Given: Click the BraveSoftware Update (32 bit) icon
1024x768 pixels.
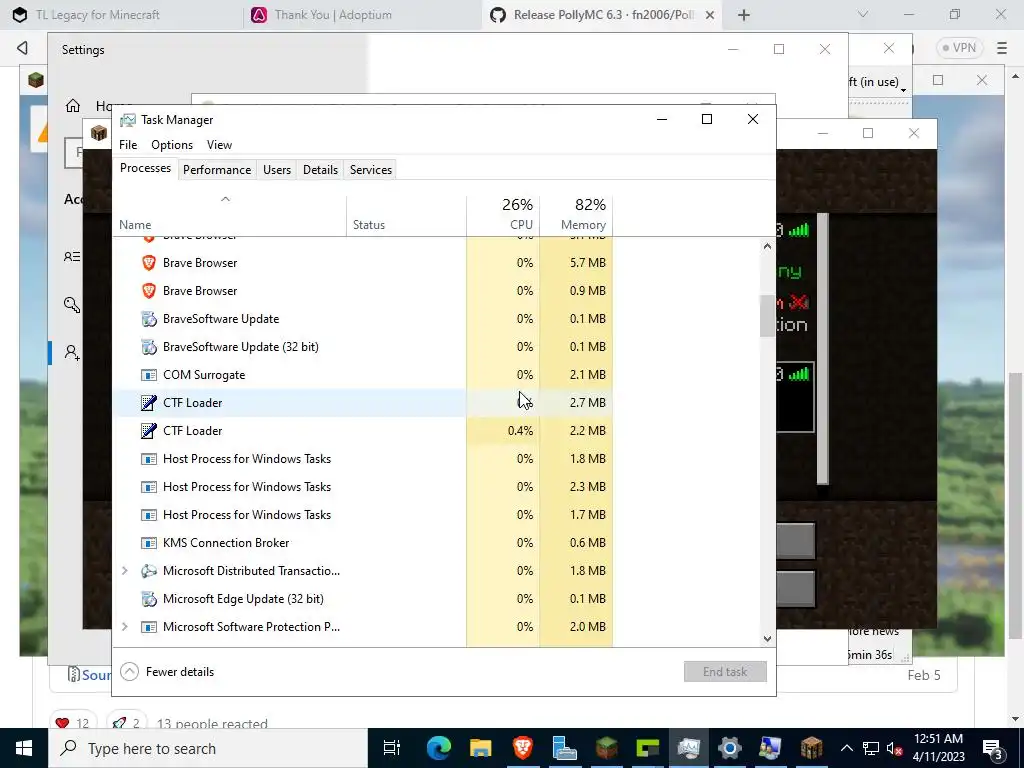Looking at the screenshot, I should 149,347.
